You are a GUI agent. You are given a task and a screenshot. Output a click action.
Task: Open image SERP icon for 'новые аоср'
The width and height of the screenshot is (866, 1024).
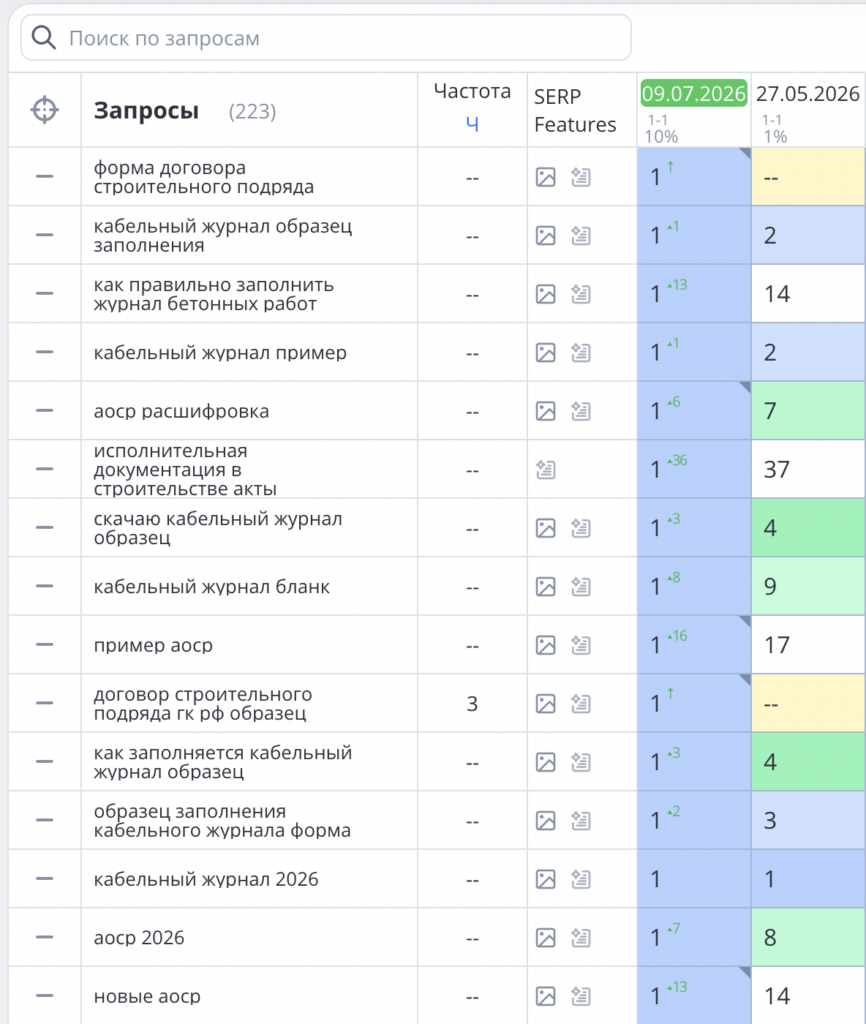[545, 996]
